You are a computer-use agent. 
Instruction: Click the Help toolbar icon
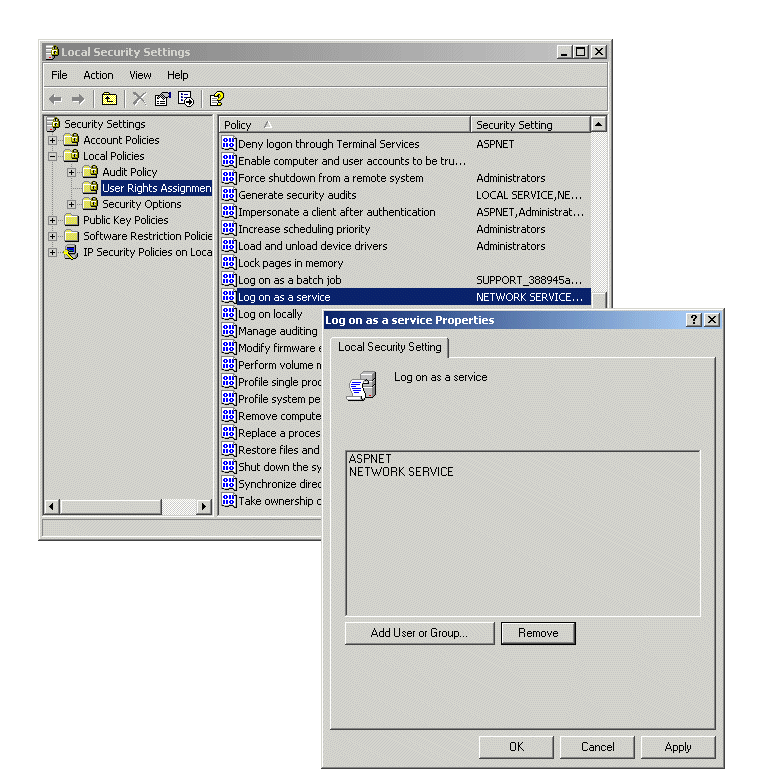click(x=216, y=99)
